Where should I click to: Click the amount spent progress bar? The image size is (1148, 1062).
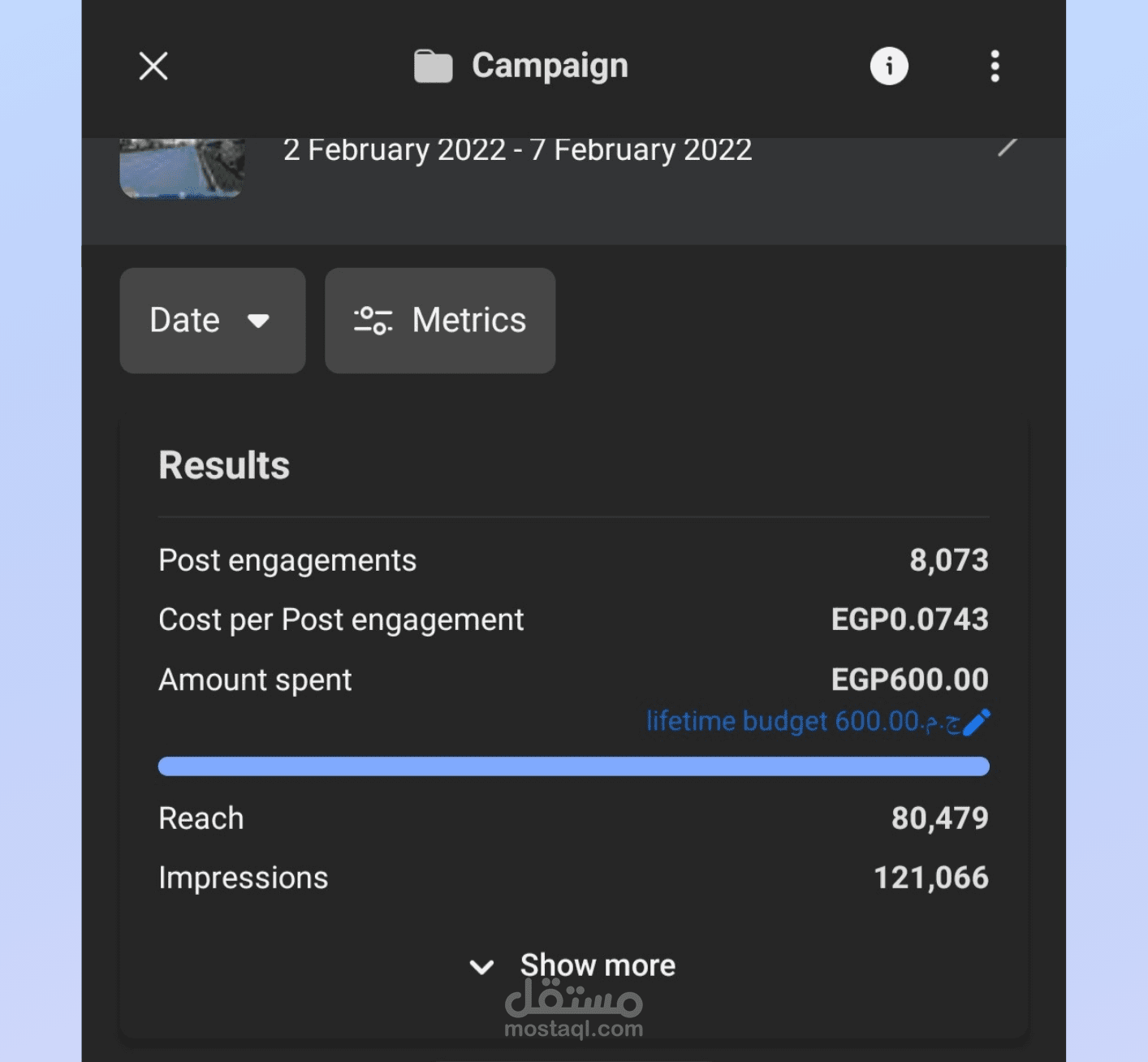(x=573, y=766)
